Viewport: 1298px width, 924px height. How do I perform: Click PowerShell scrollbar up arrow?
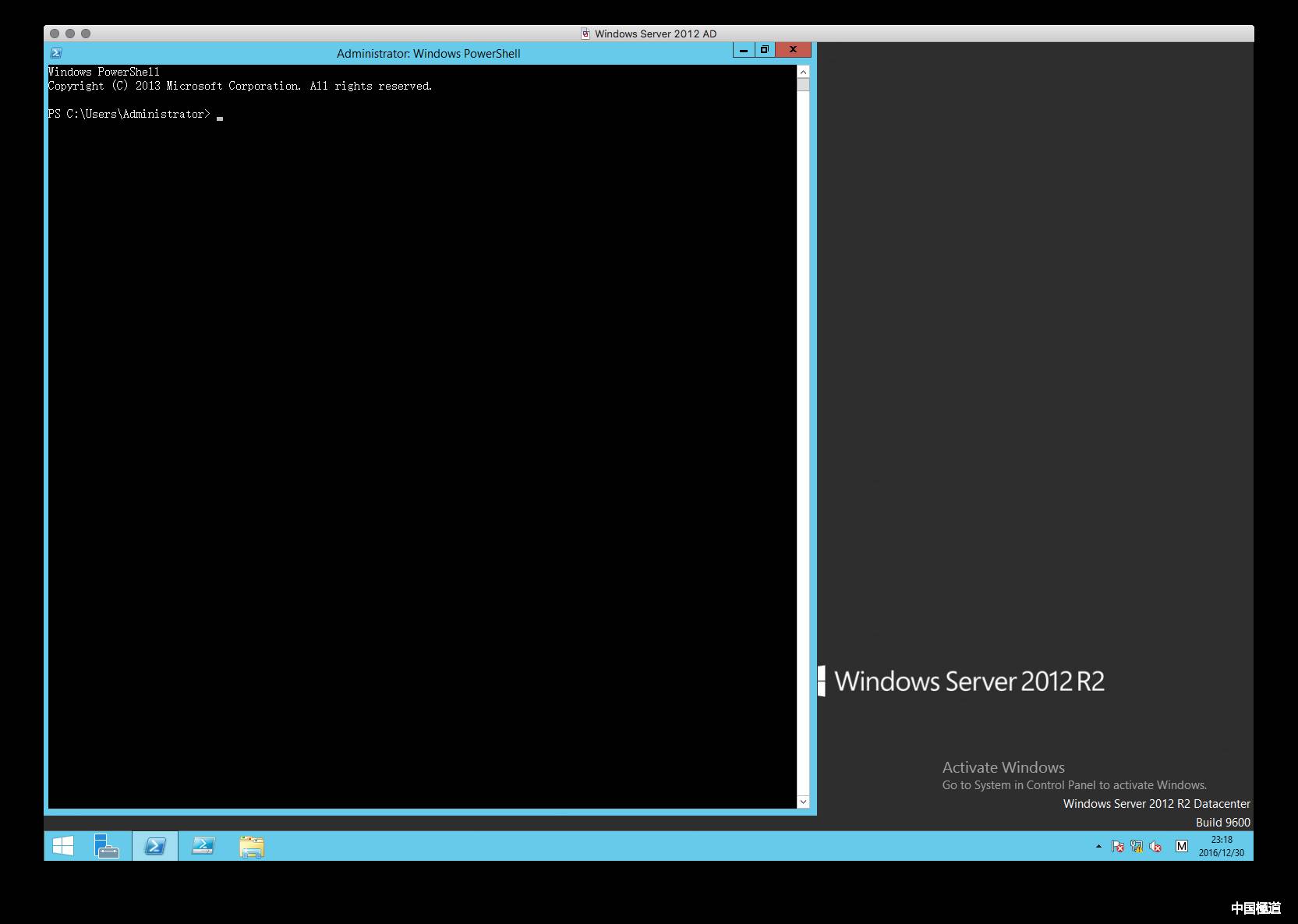click(x=803, y=72)
